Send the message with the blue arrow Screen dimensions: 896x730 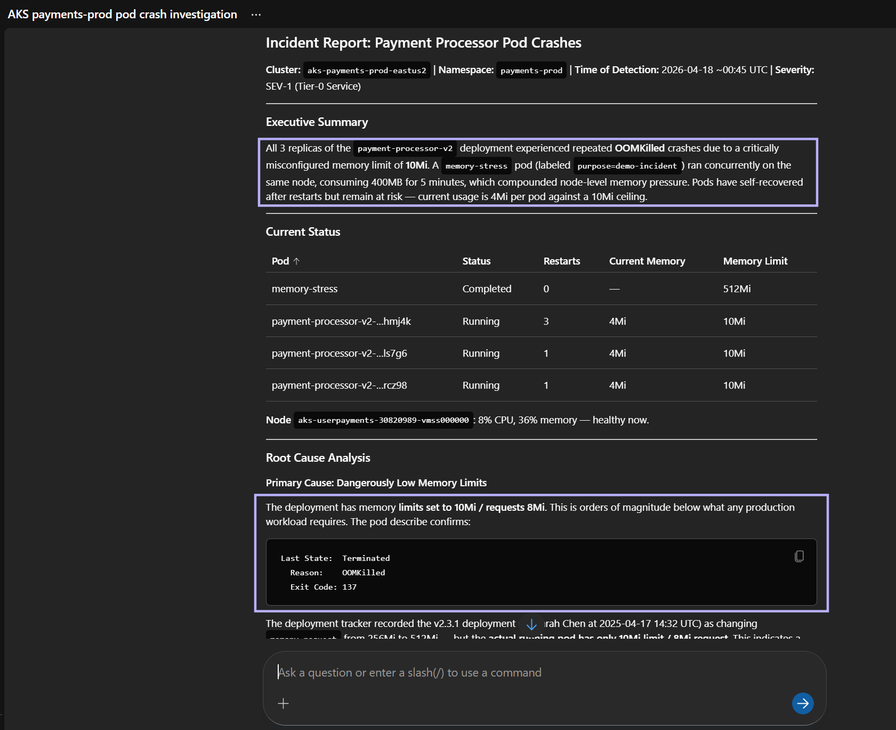tap(802, 703)
